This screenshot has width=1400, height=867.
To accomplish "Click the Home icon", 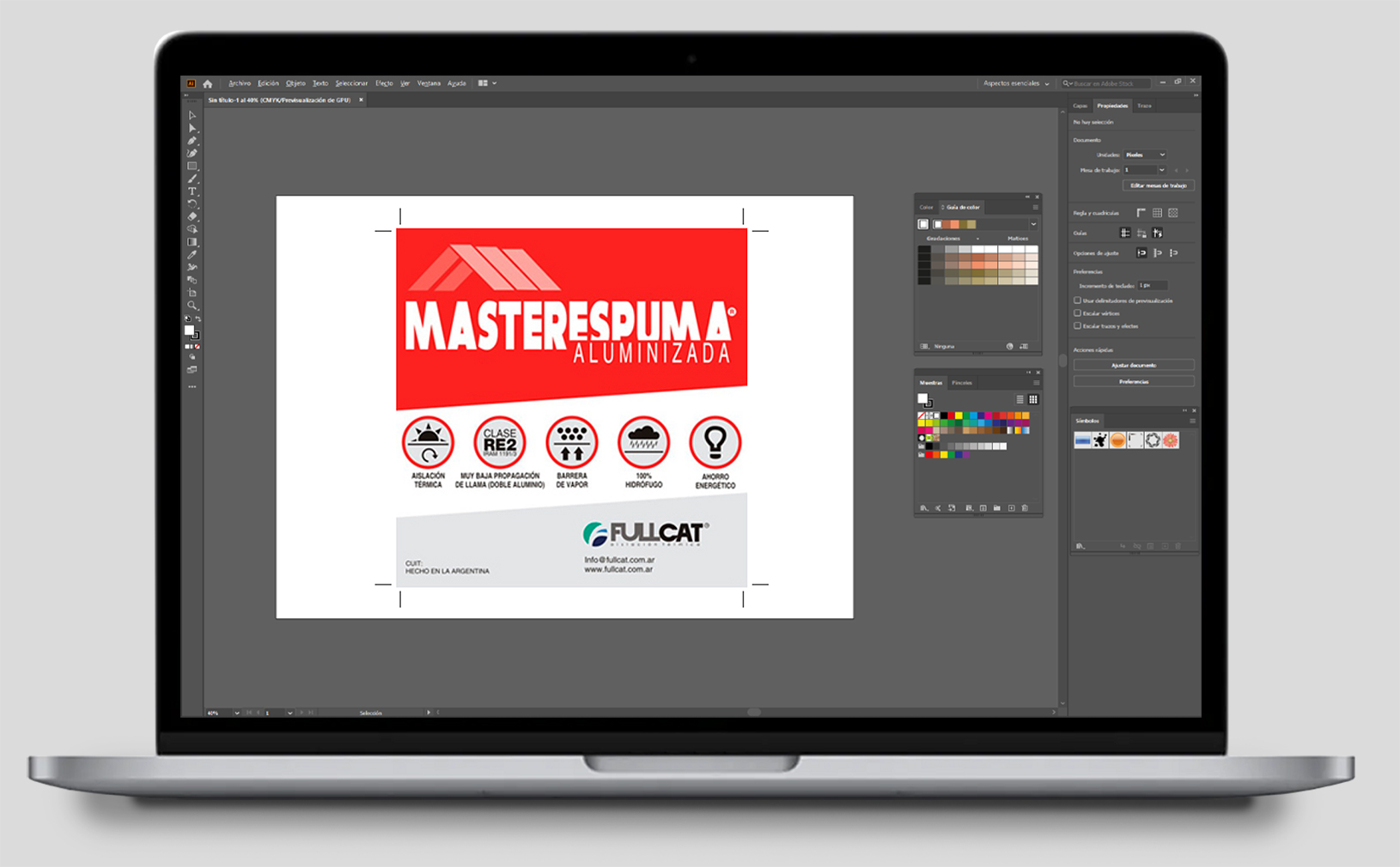I will click(207, 84).
